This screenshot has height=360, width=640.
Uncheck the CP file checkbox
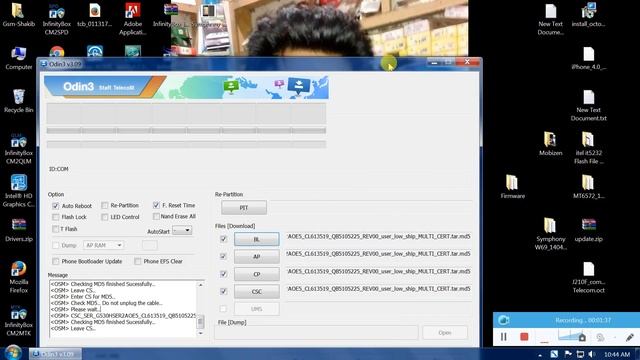223,274
